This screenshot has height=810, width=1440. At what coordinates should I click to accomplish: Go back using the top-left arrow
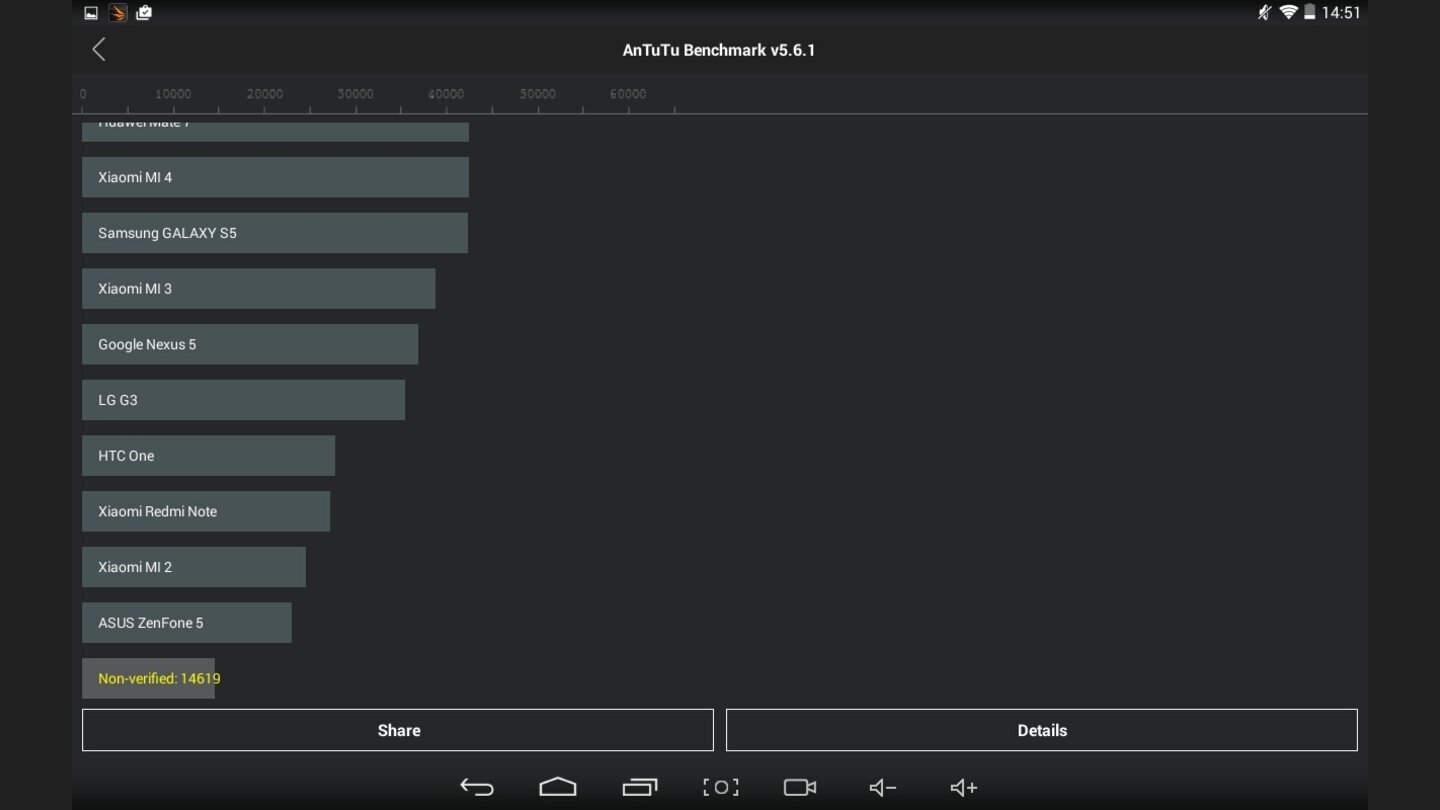click(x=98, y=49)
